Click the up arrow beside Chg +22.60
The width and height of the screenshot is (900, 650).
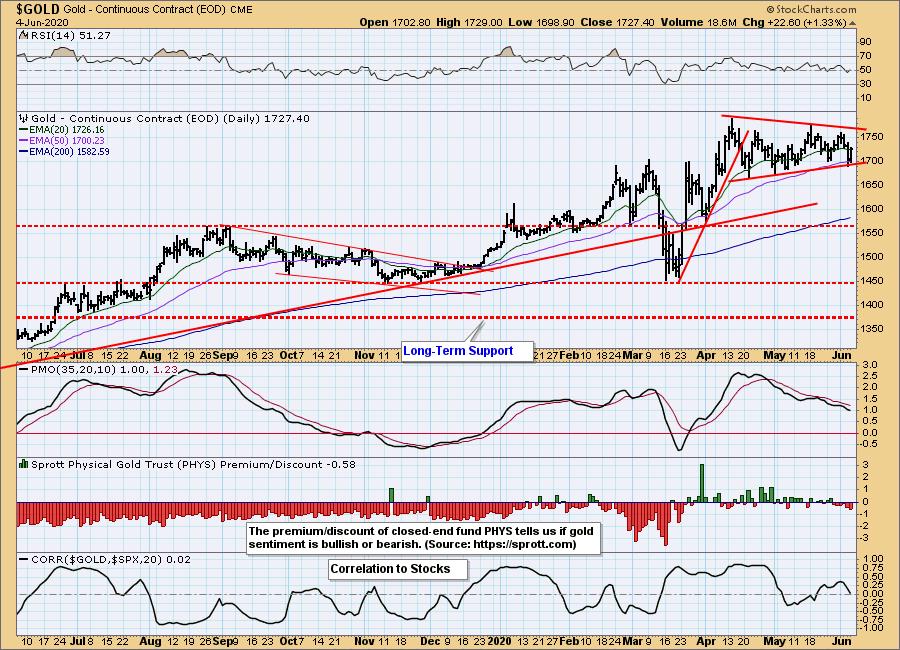point(853,23)
